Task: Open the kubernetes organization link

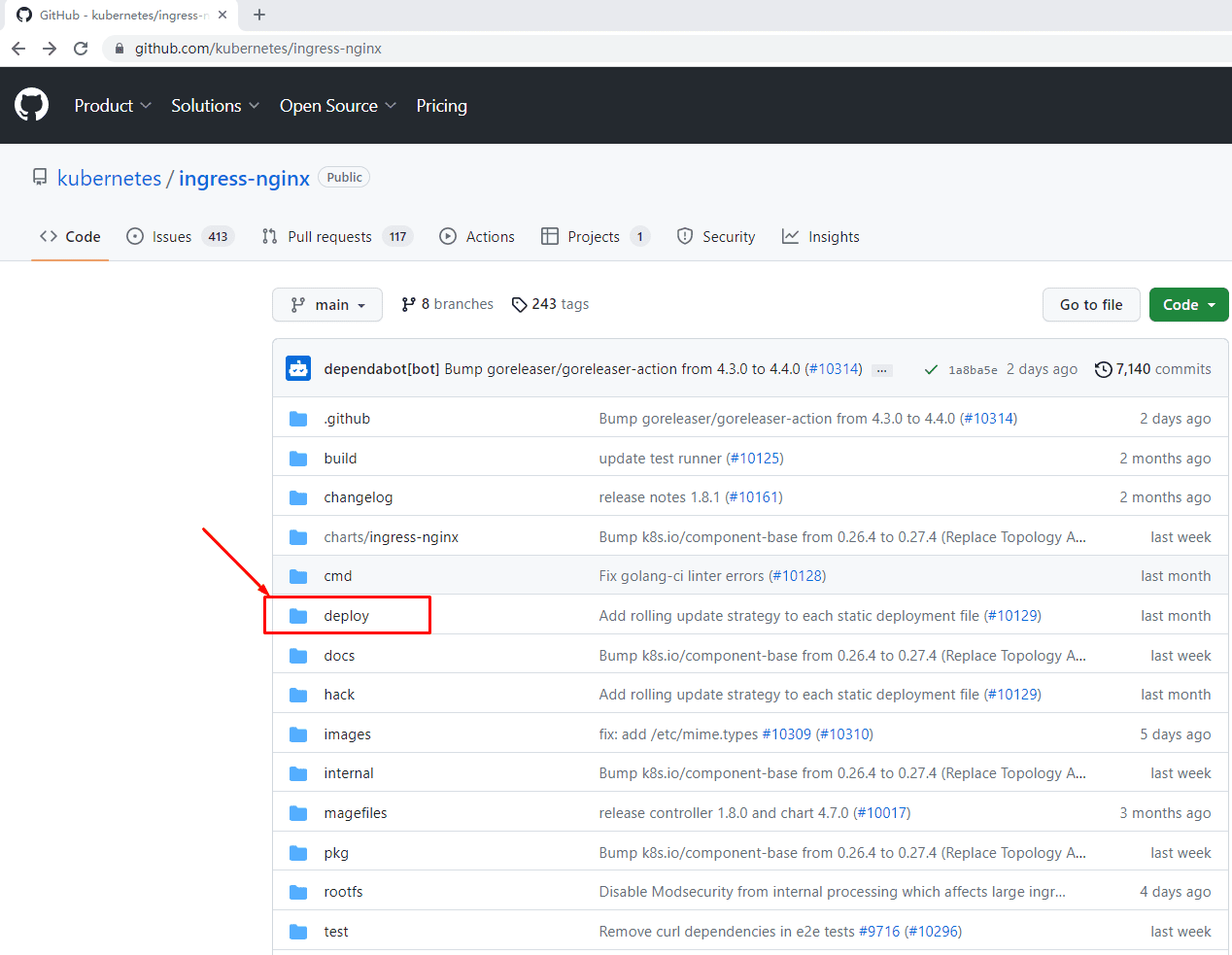Action: click(x=110, y=179)
